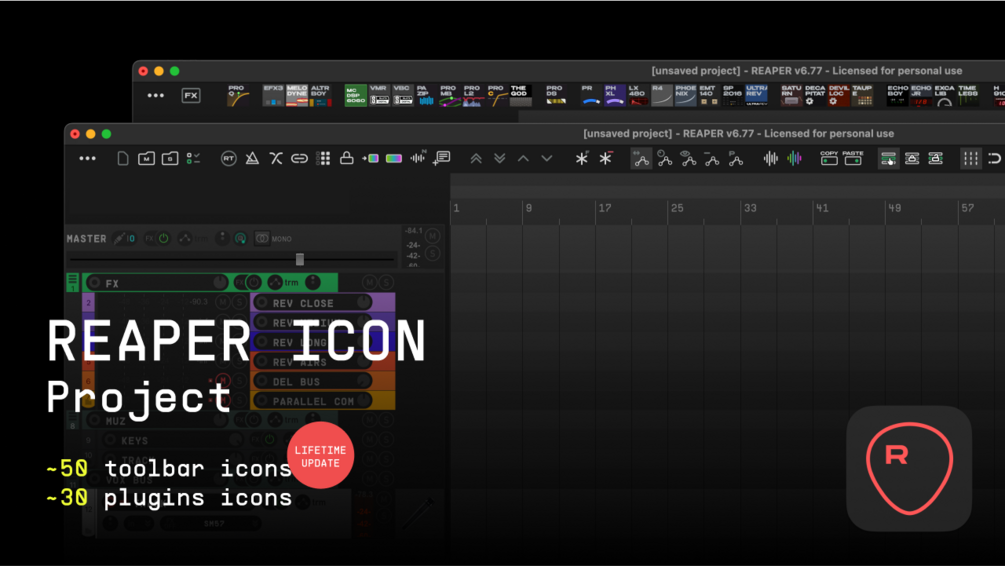Click the waveform icon marked N
Viewport: 1005px width, 566px height.
(417, 158)
